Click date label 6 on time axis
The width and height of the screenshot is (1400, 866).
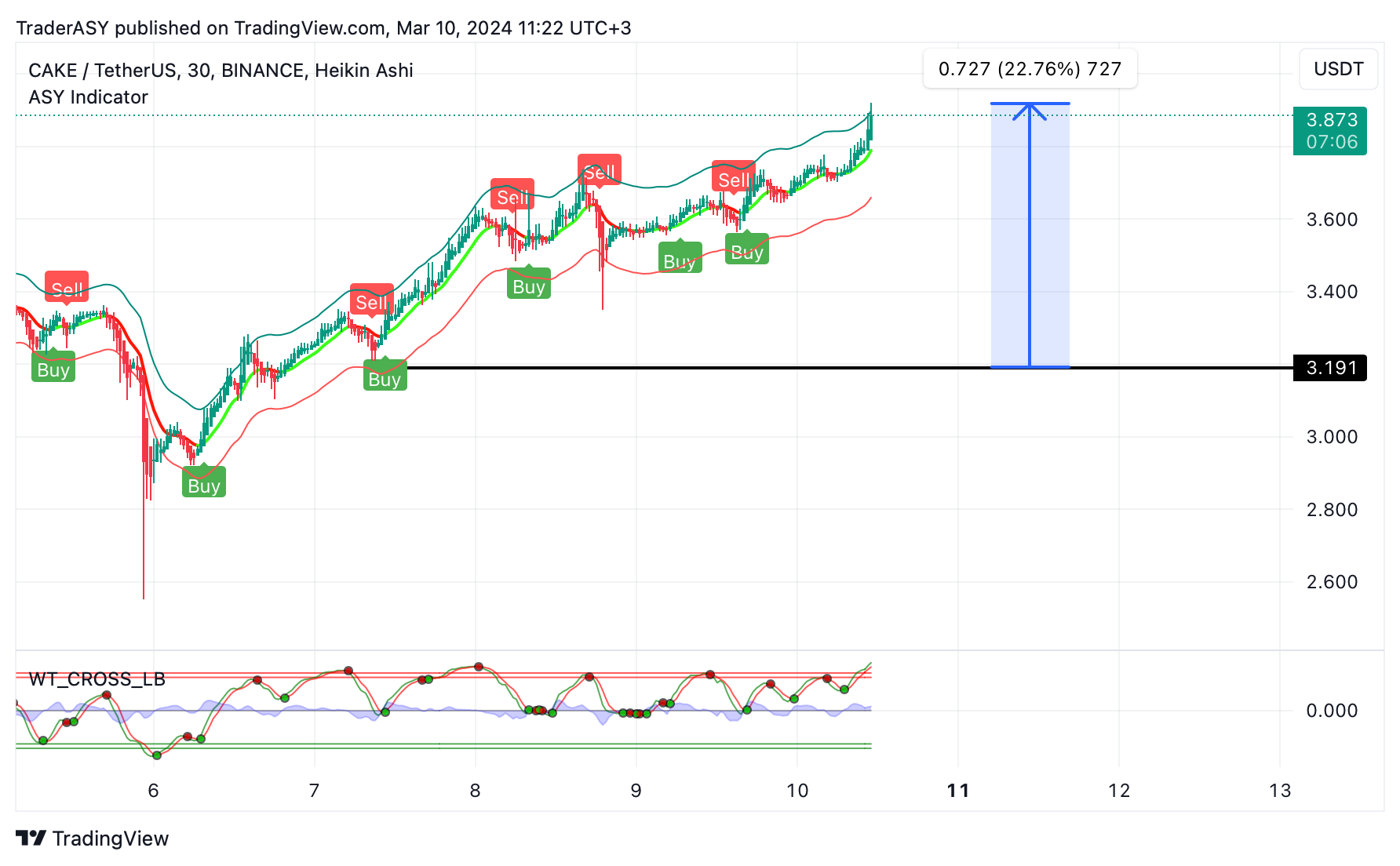154,791
